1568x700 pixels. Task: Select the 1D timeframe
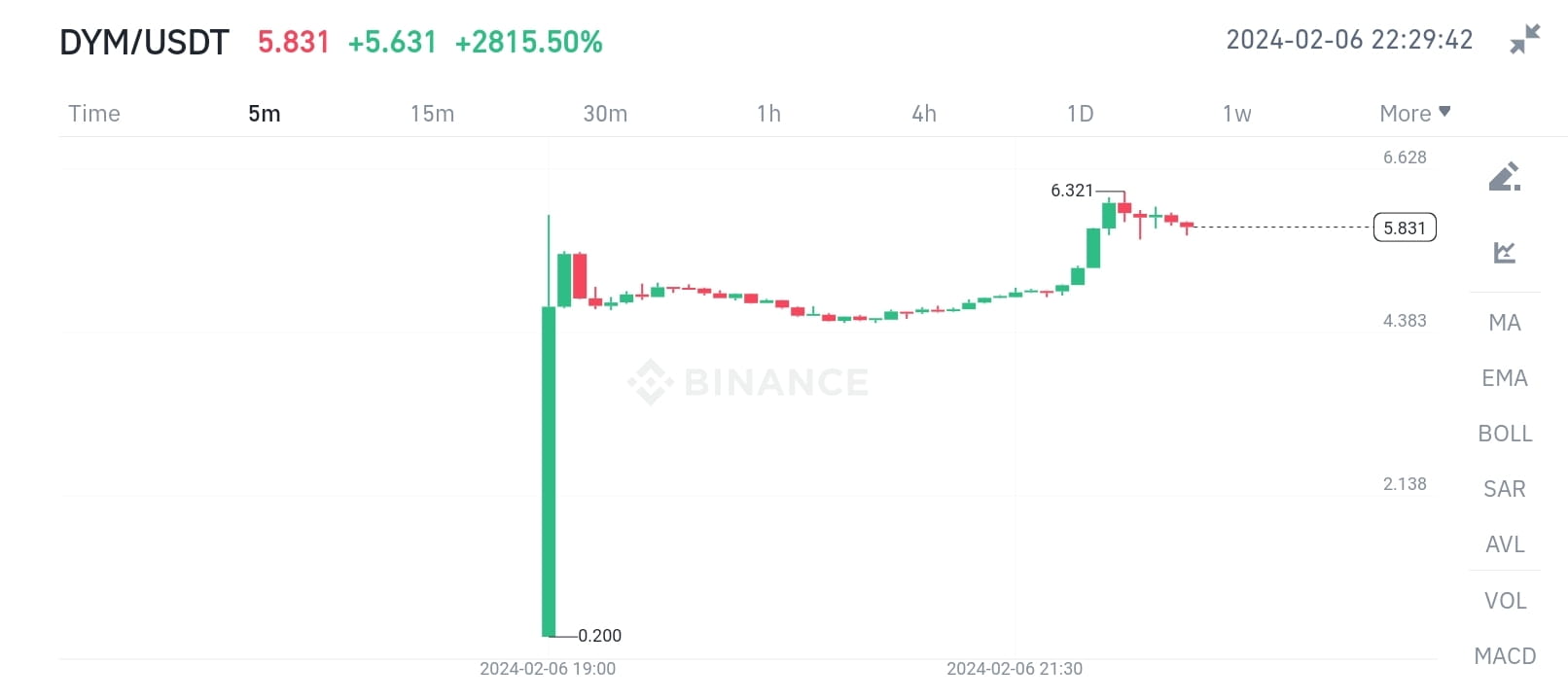(x=1080, y=113)
